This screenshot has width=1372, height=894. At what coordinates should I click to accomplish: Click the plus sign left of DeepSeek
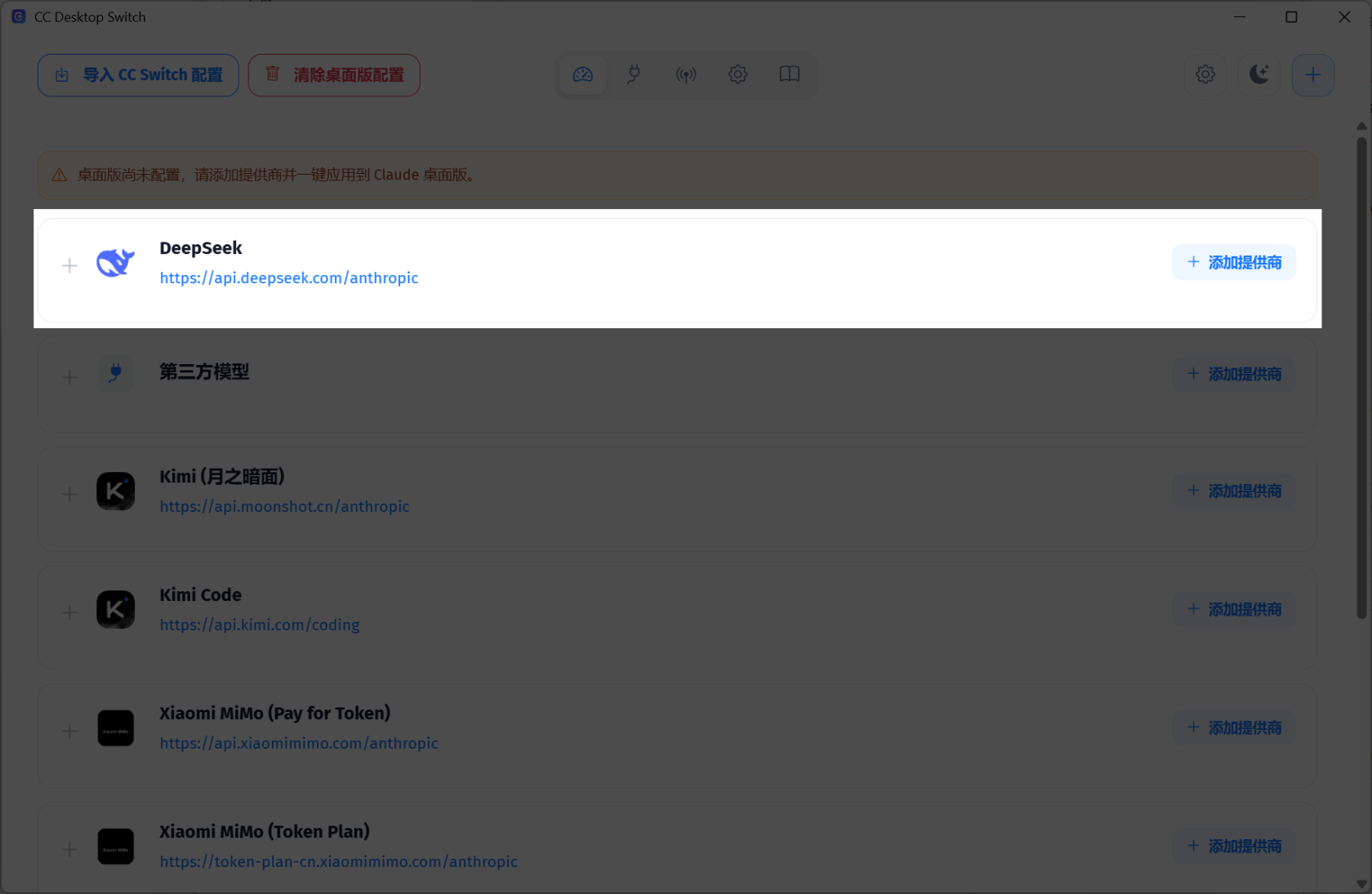69,265
